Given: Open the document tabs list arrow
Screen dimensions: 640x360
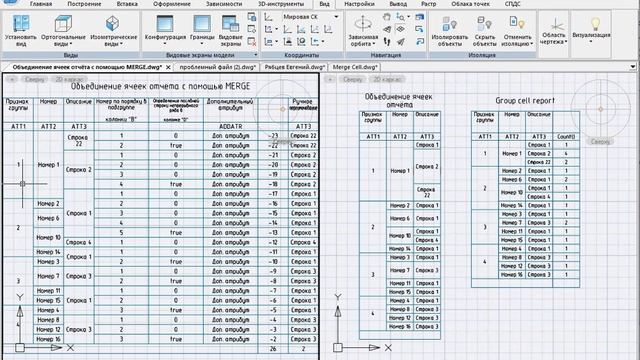Looking at the screenshot, I should pos(633,67).
